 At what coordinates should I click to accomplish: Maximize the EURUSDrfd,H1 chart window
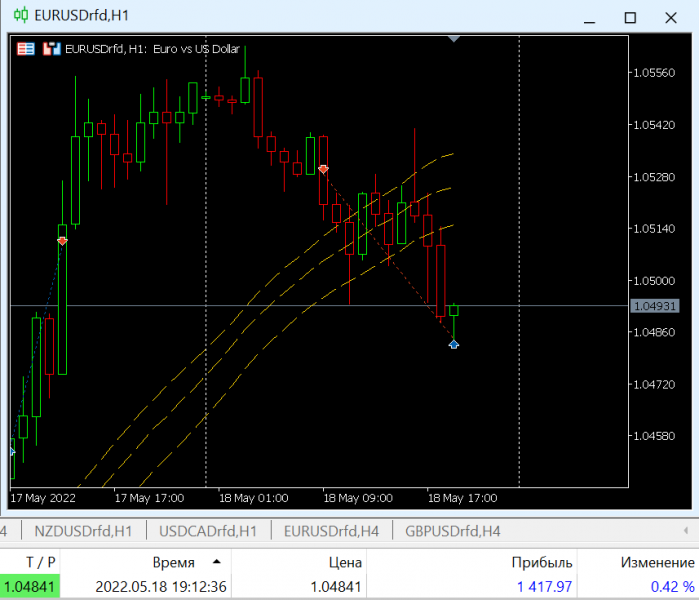pyautogui.click(x=630, y=18)
